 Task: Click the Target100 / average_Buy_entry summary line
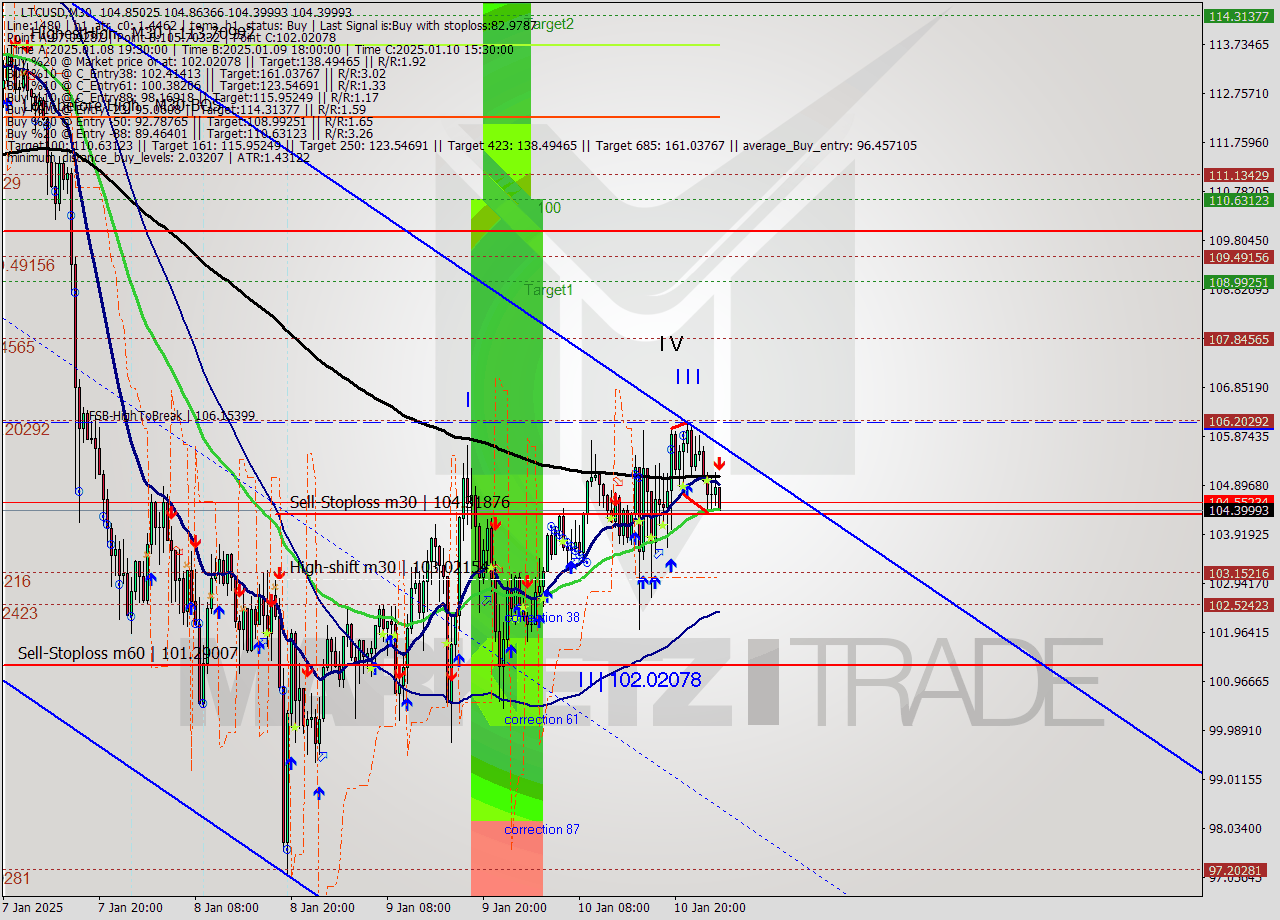tap(460, 145)
